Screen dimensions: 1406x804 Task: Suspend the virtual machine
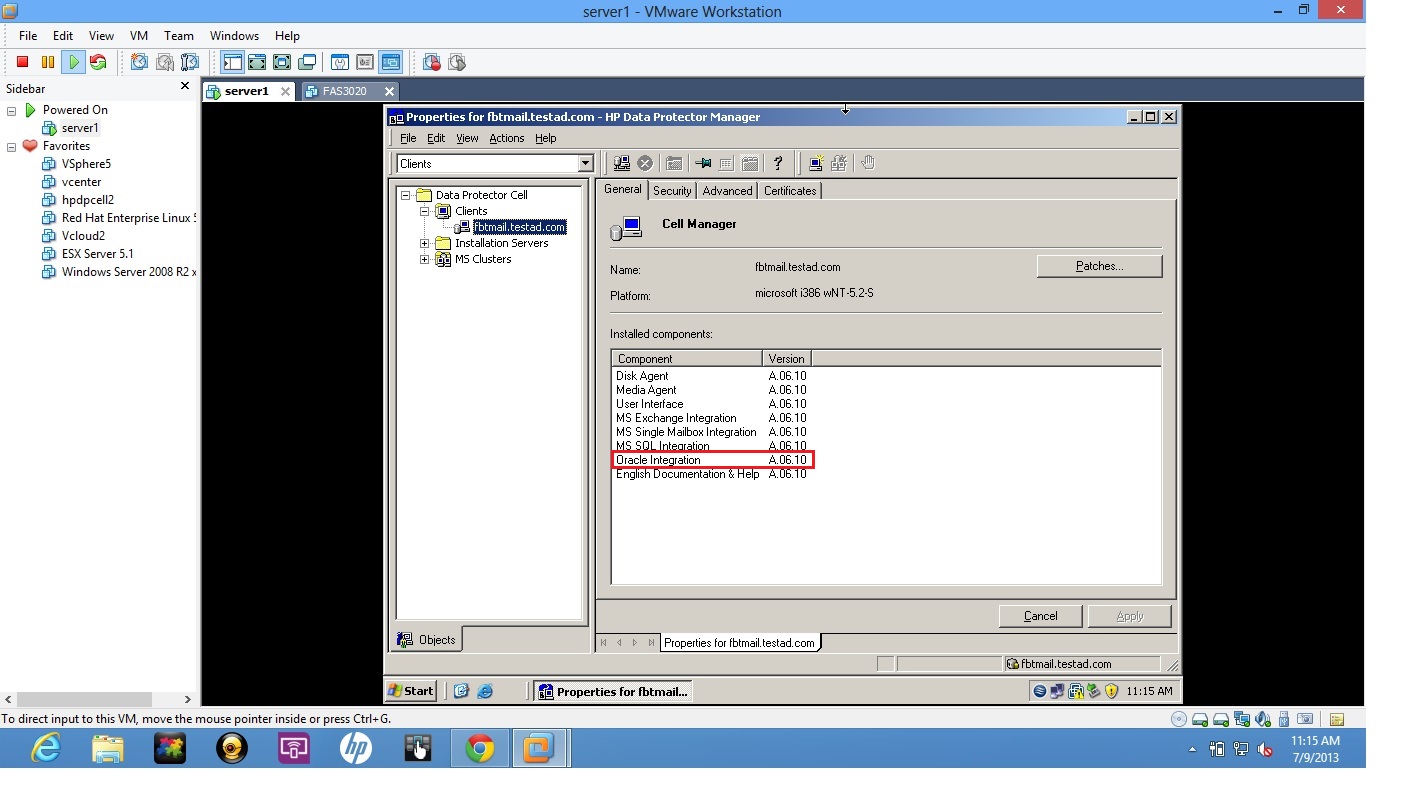click(x=46, y=62)
